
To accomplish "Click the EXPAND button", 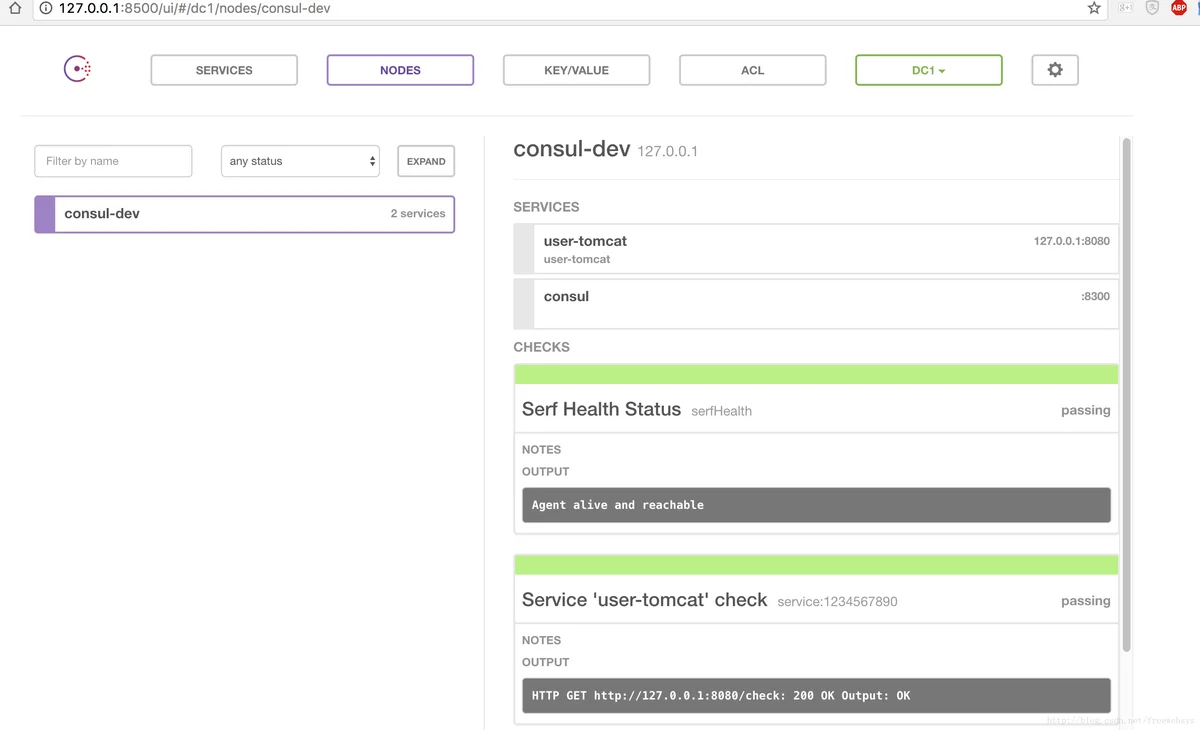I will tap(426, 161).
